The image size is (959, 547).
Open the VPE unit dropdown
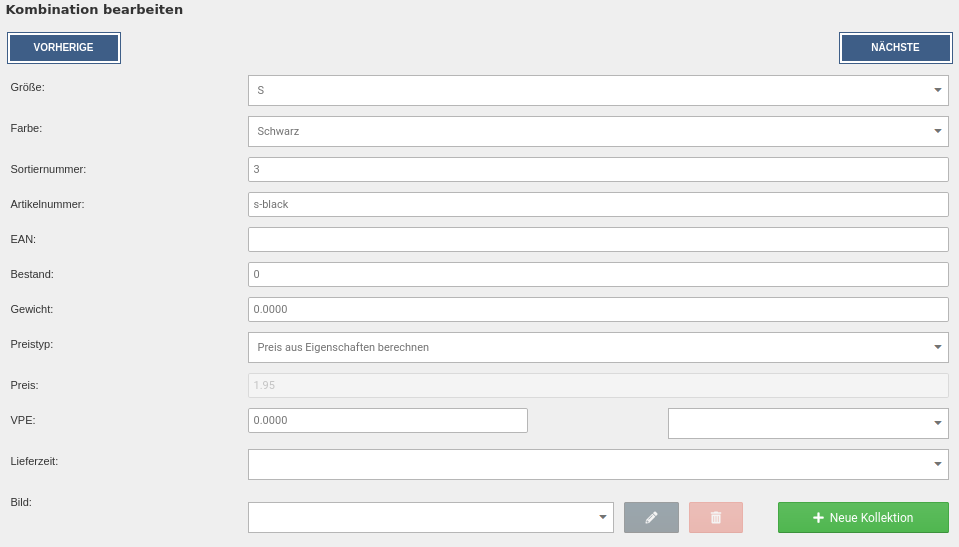[x=807, y=423]
